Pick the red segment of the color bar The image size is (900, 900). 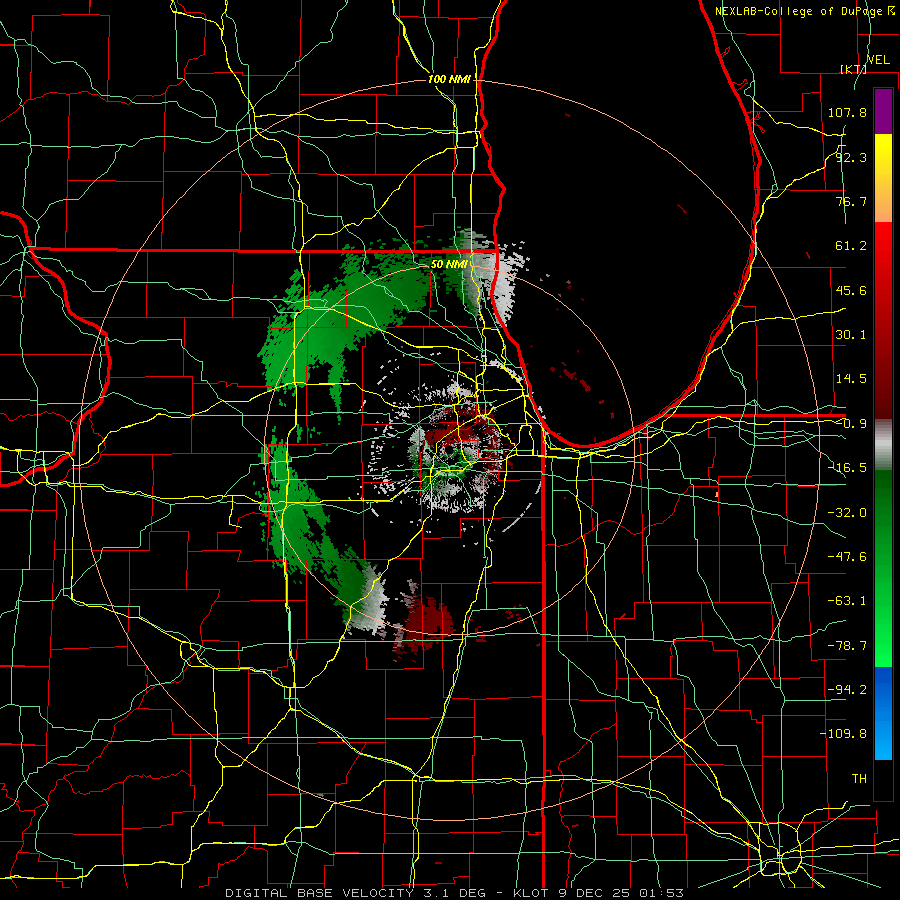[883, 320]
